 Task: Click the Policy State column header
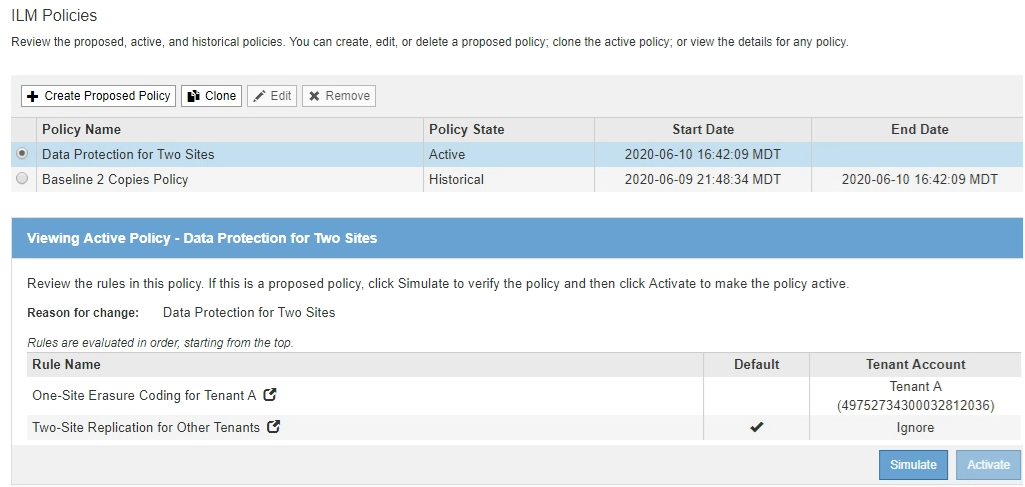click(x=466, y=129)
